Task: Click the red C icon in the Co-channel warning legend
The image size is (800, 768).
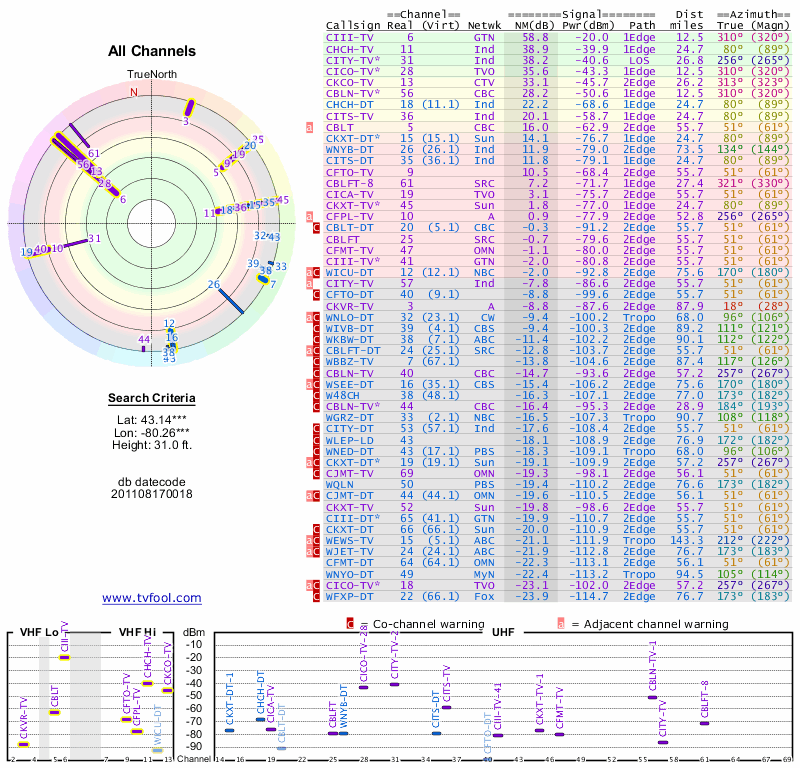Action: click(350, 624)
